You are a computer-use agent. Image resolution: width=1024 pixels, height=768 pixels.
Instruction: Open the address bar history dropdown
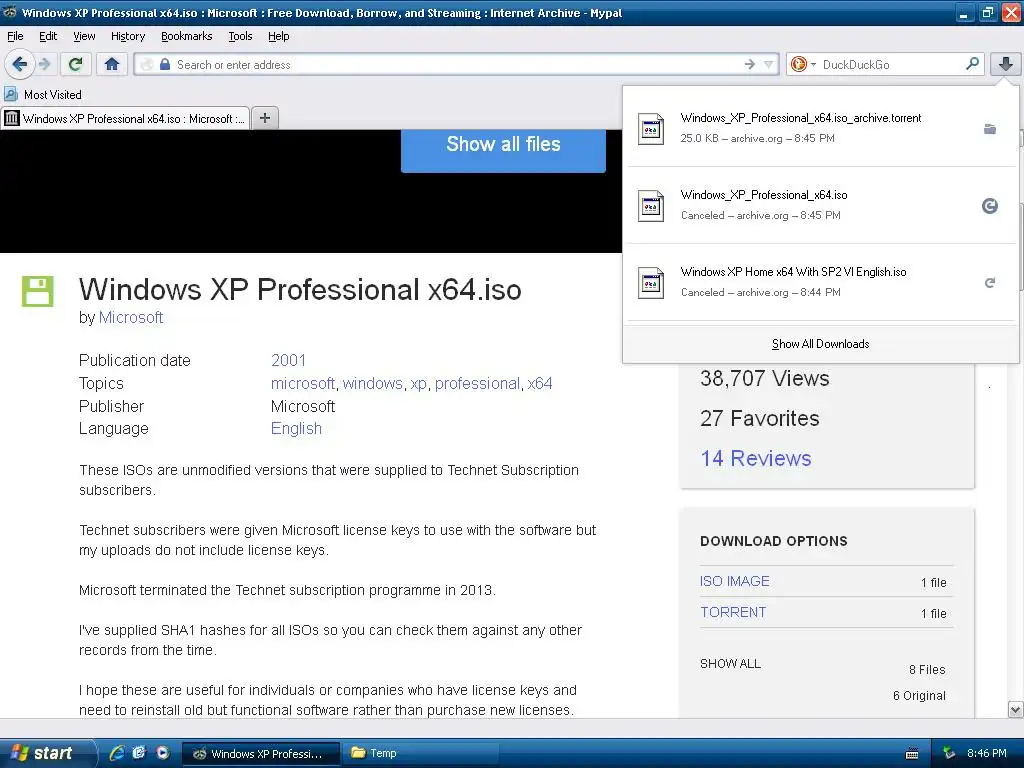[769, 64]
